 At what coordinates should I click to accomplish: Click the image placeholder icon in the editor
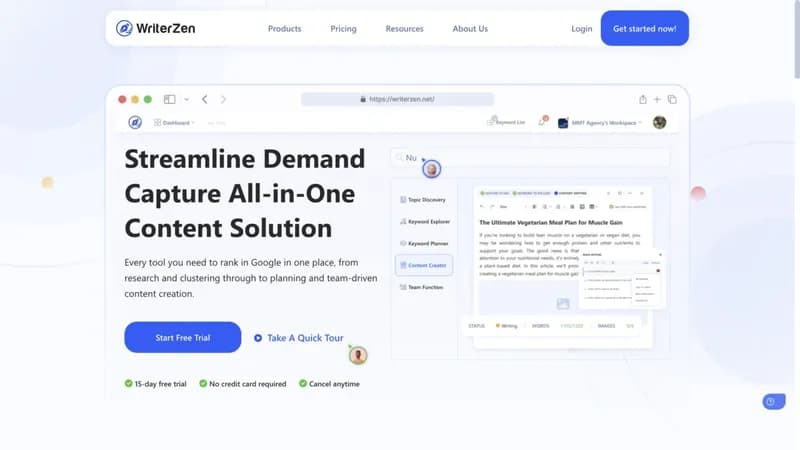(x=563, y=304)
